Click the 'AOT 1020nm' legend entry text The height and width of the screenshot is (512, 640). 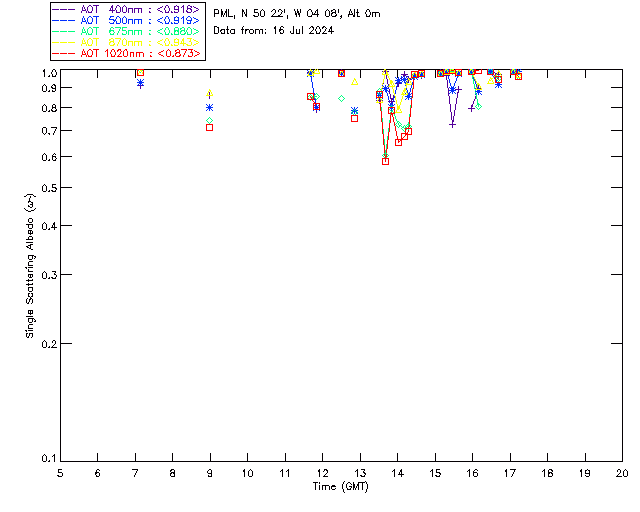point(140,53)
